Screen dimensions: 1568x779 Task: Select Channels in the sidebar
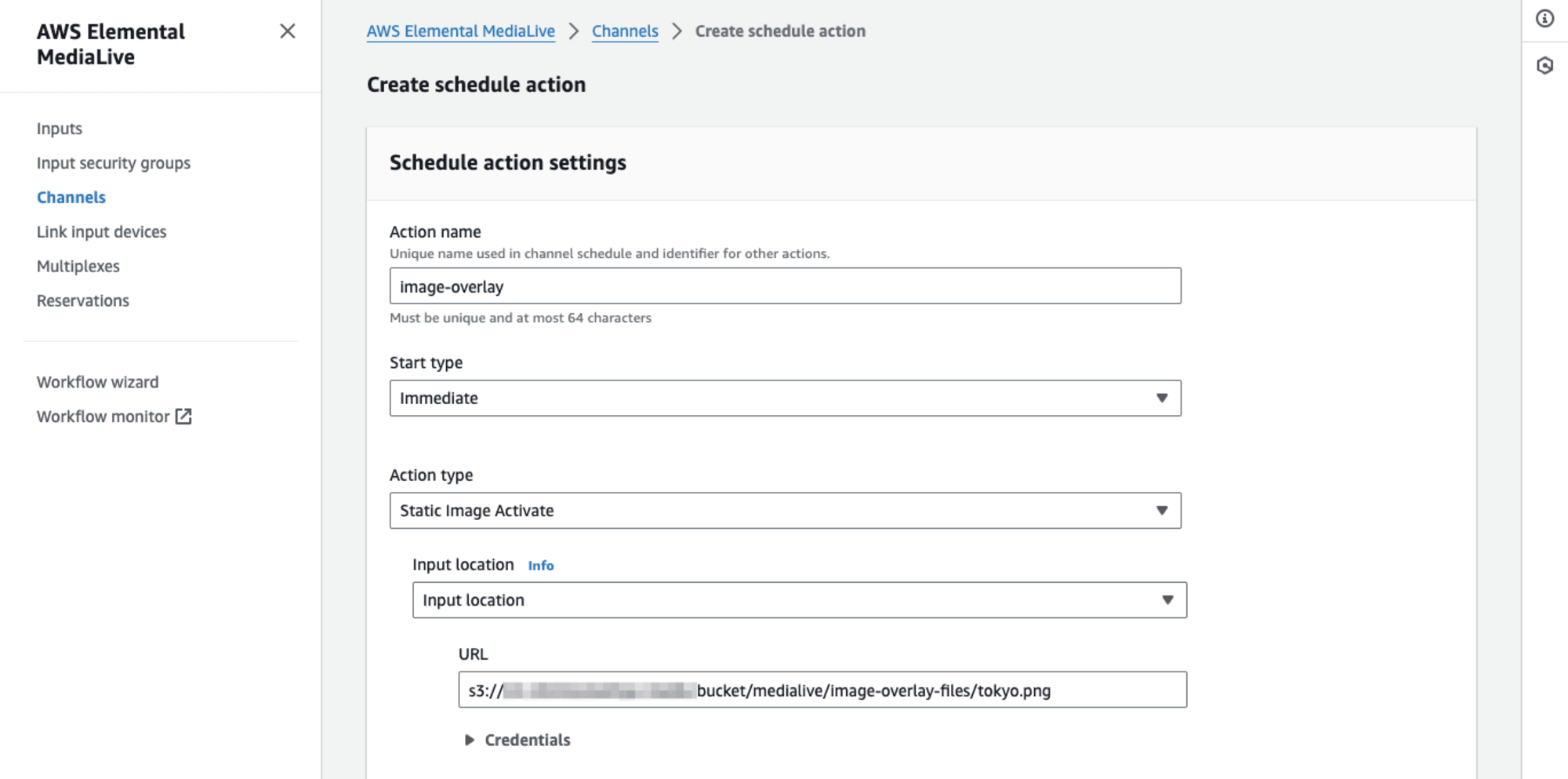tap(71, 198)
